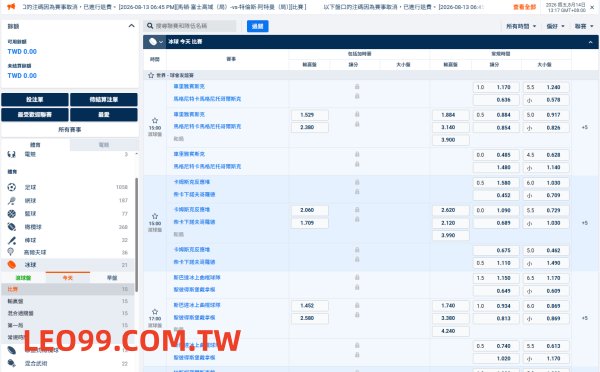The image size is (600, 372).
Task: Open sport selector dropdown arrow in header
Action: pyautogui.click(x=161, y=42)
